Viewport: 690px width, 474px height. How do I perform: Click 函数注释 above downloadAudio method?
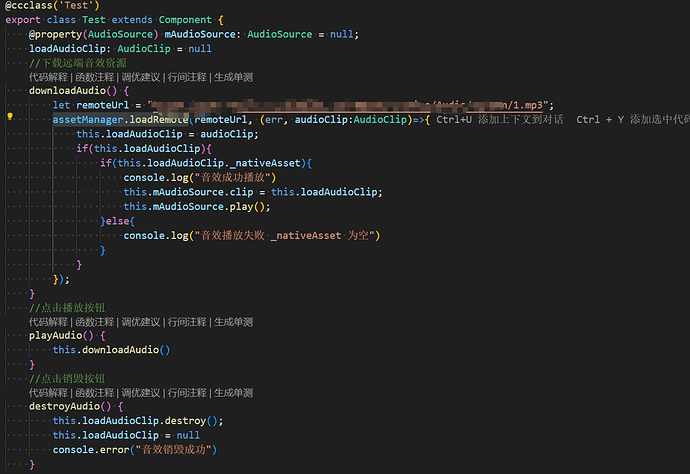pyautogui.click(x=95, y=77)
